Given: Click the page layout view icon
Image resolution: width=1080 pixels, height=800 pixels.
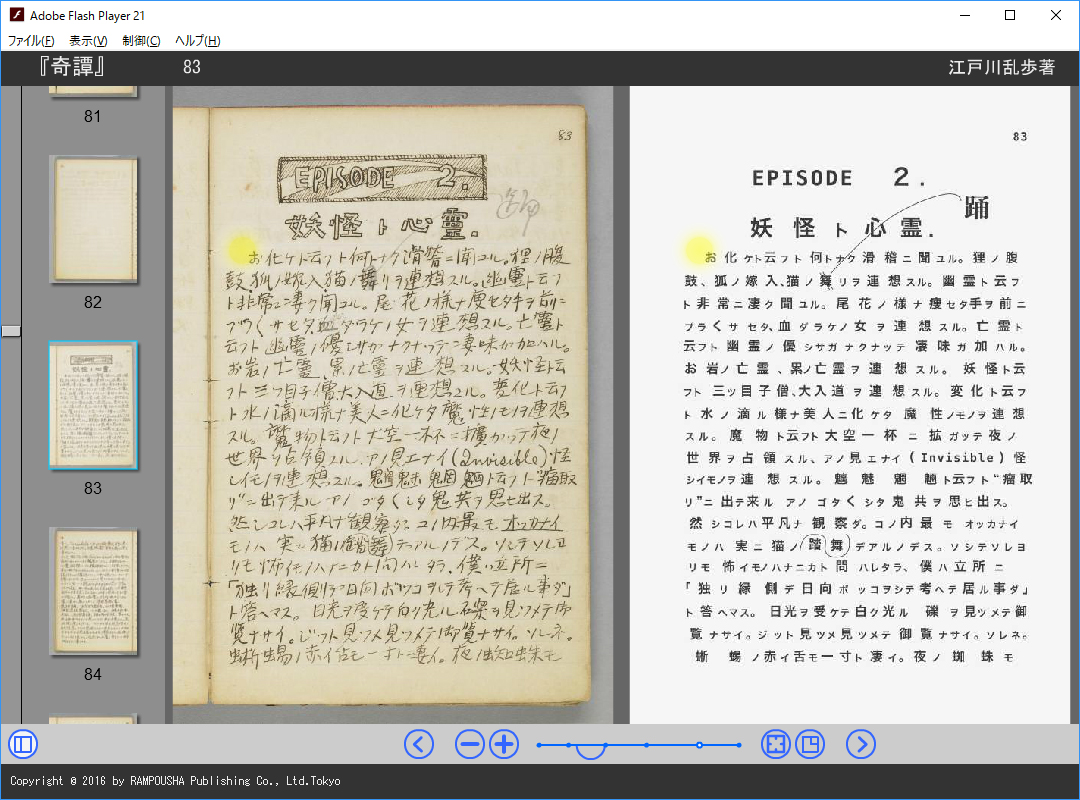Looking at the screenshot, I should click(x=810, y=744).
